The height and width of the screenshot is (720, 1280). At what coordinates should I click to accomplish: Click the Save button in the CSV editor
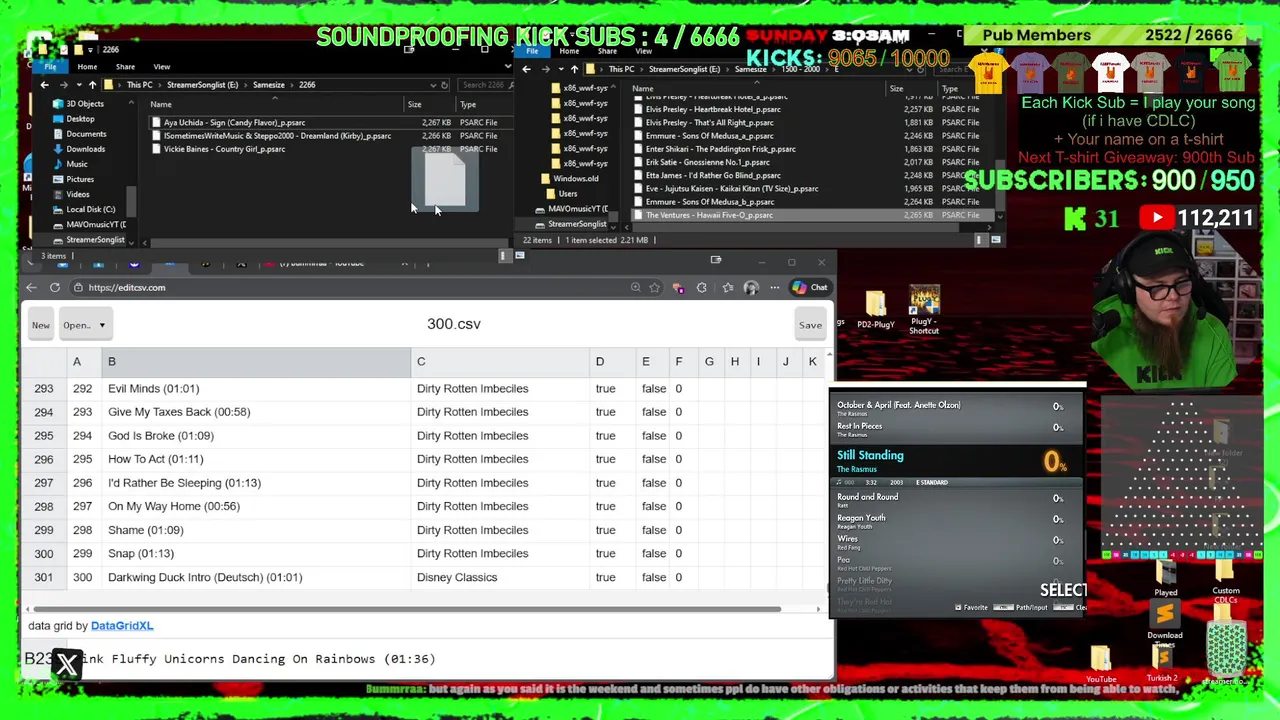[810, 325]
